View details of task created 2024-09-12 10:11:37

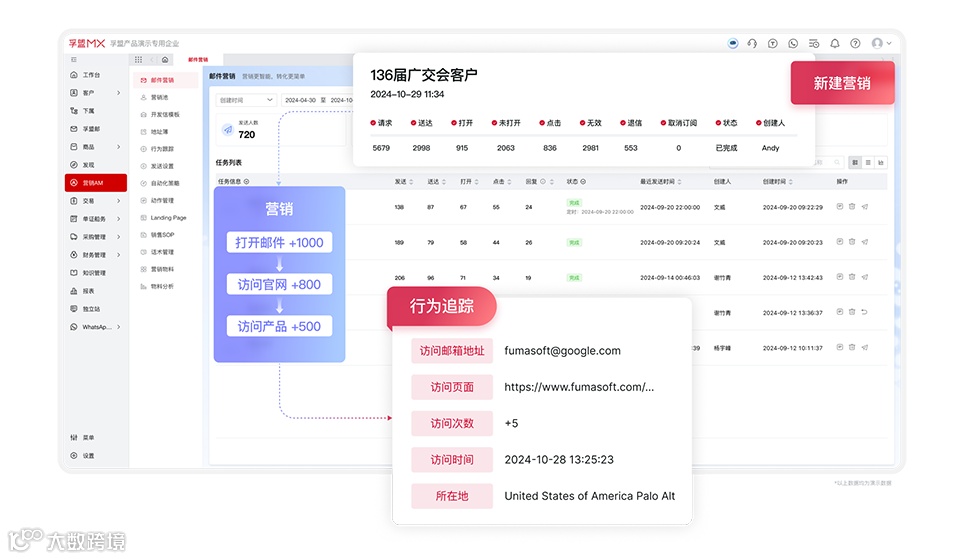840,347
